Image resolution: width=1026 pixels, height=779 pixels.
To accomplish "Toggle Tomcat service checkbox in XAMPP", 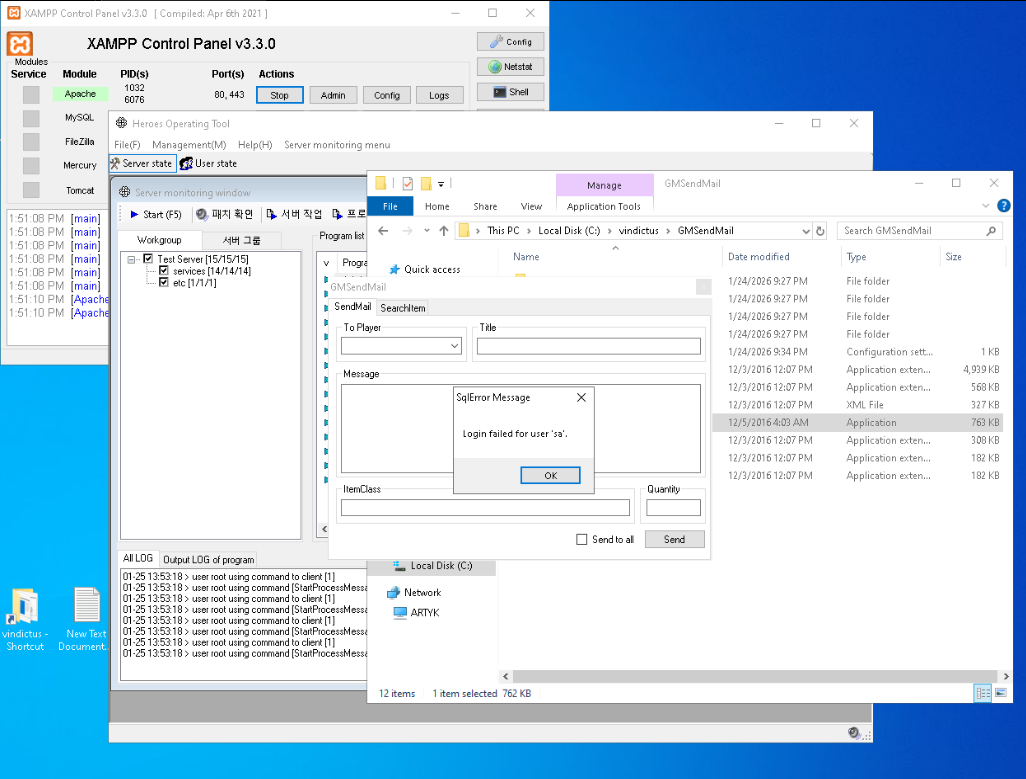I will (x=31, y=190).
